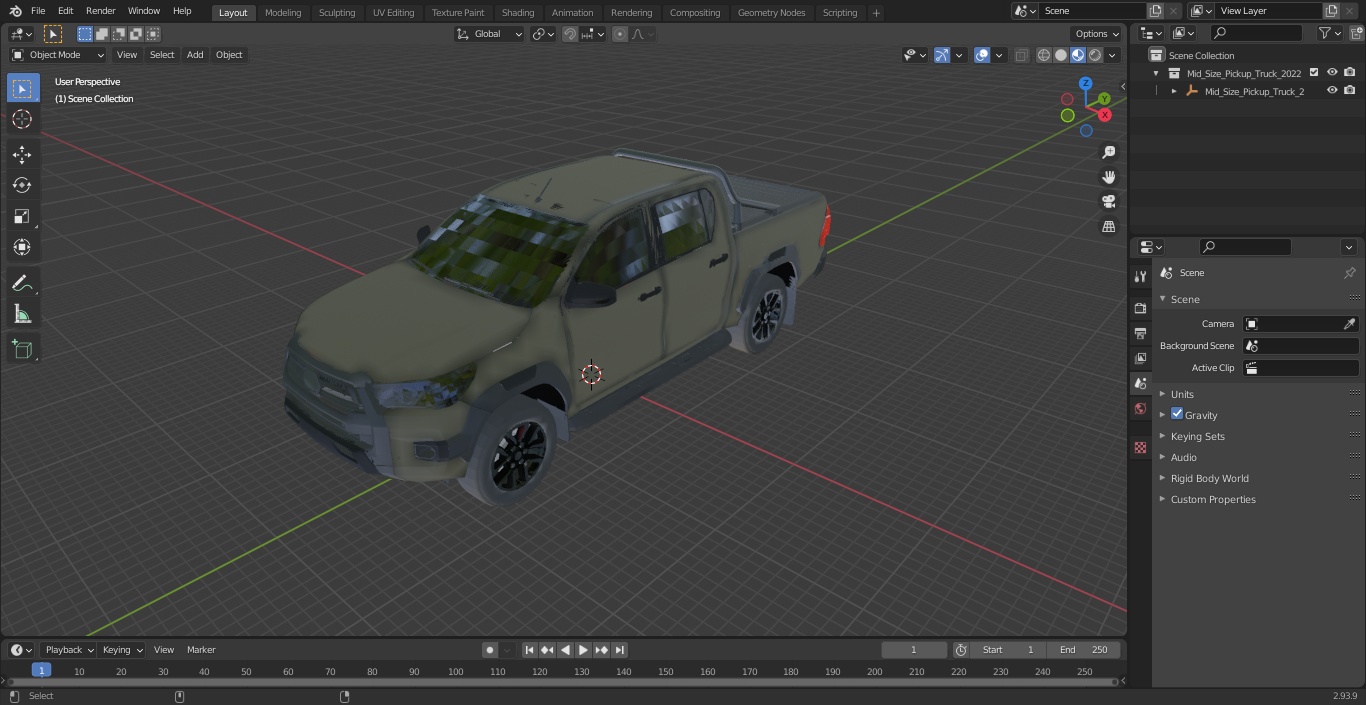
Task: Pin the Scene properties panel
Action: tap(1349, 273)
